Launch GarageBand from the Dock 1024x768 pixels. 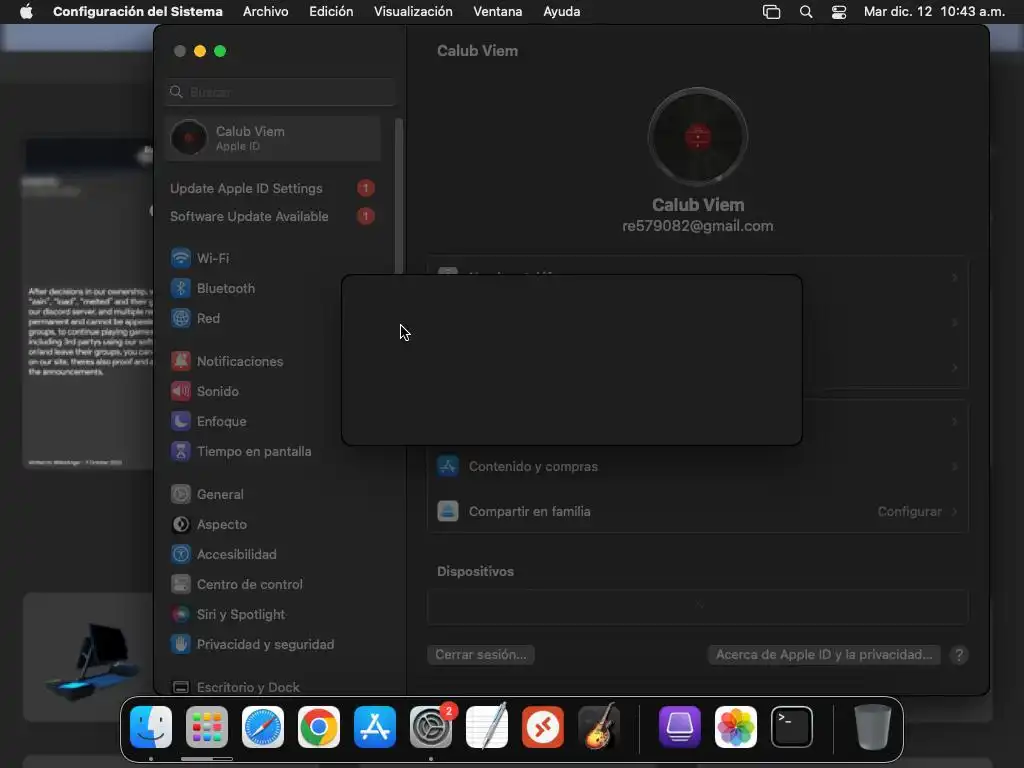coord(599,727)
